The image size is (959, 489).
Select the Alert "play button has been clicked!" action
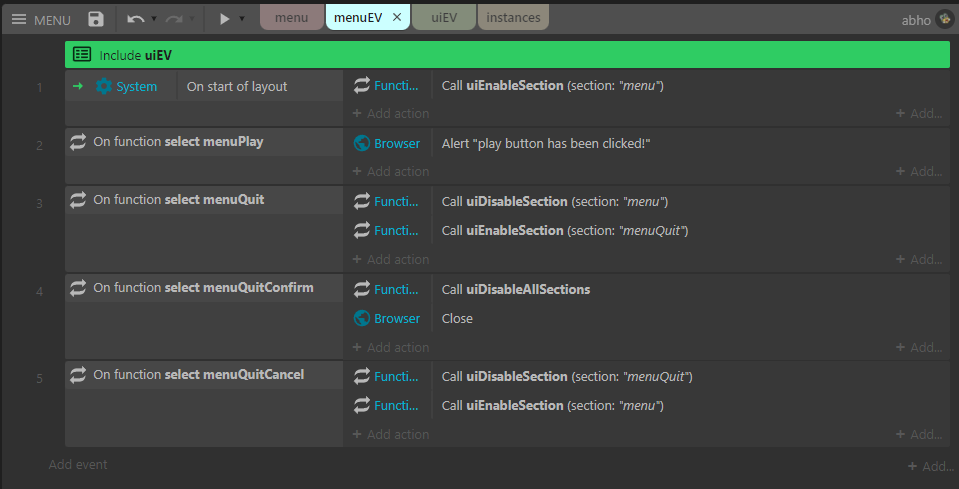pyautogui.click(x=546, y=143)
